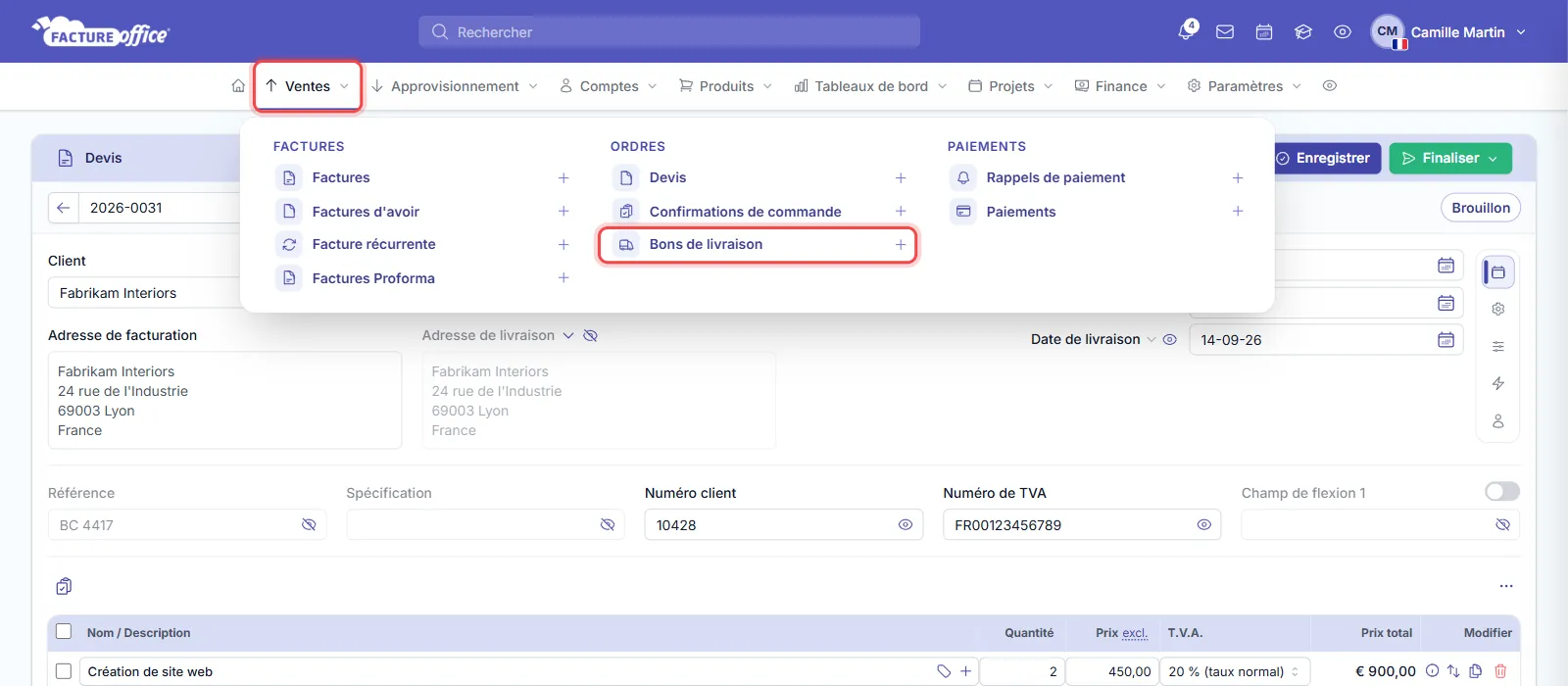Expand the Date de livraison label chevron
The image size is (1568, 686).
click(x=1151, y=340)
